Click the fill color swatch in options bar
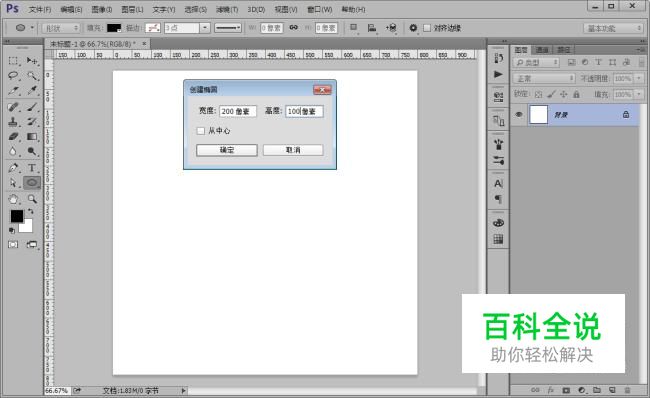650x398 pixels. pyautogui.click(x=114, y=28)
